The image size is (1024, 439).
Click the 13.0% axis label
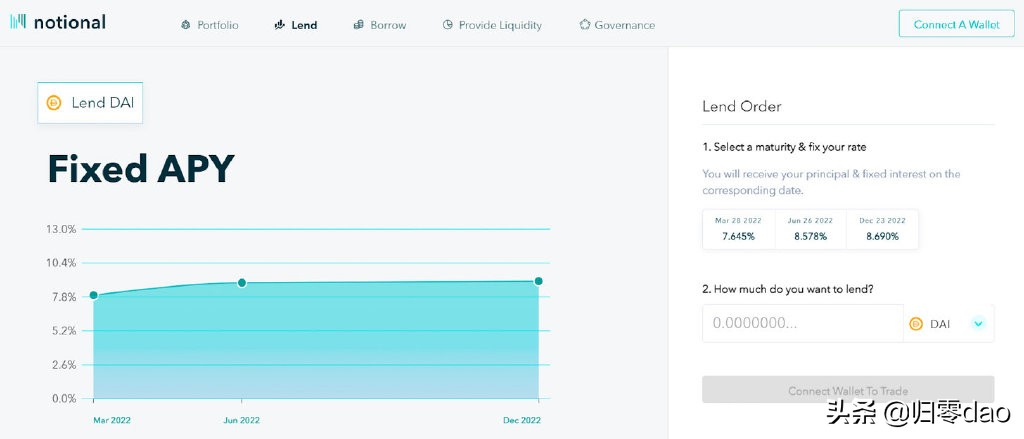[x=61, y=229]
